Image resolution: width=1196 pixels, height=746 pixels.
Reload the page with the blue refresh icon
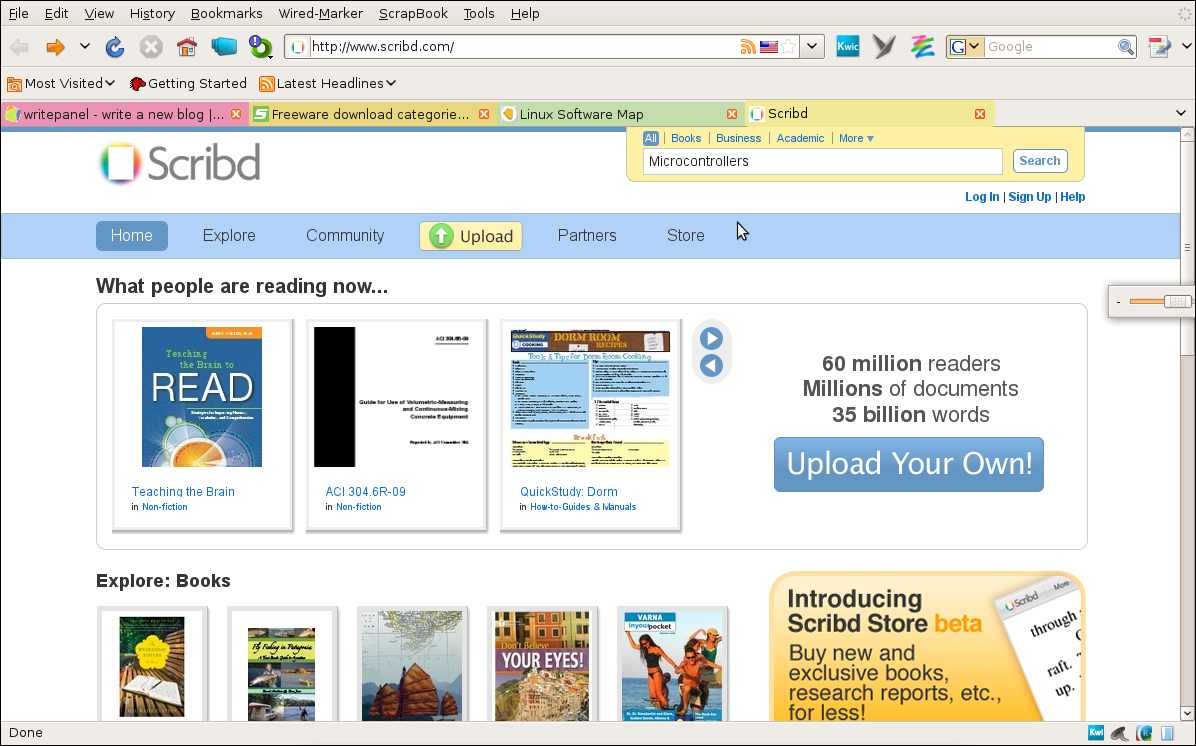point(114,47)
